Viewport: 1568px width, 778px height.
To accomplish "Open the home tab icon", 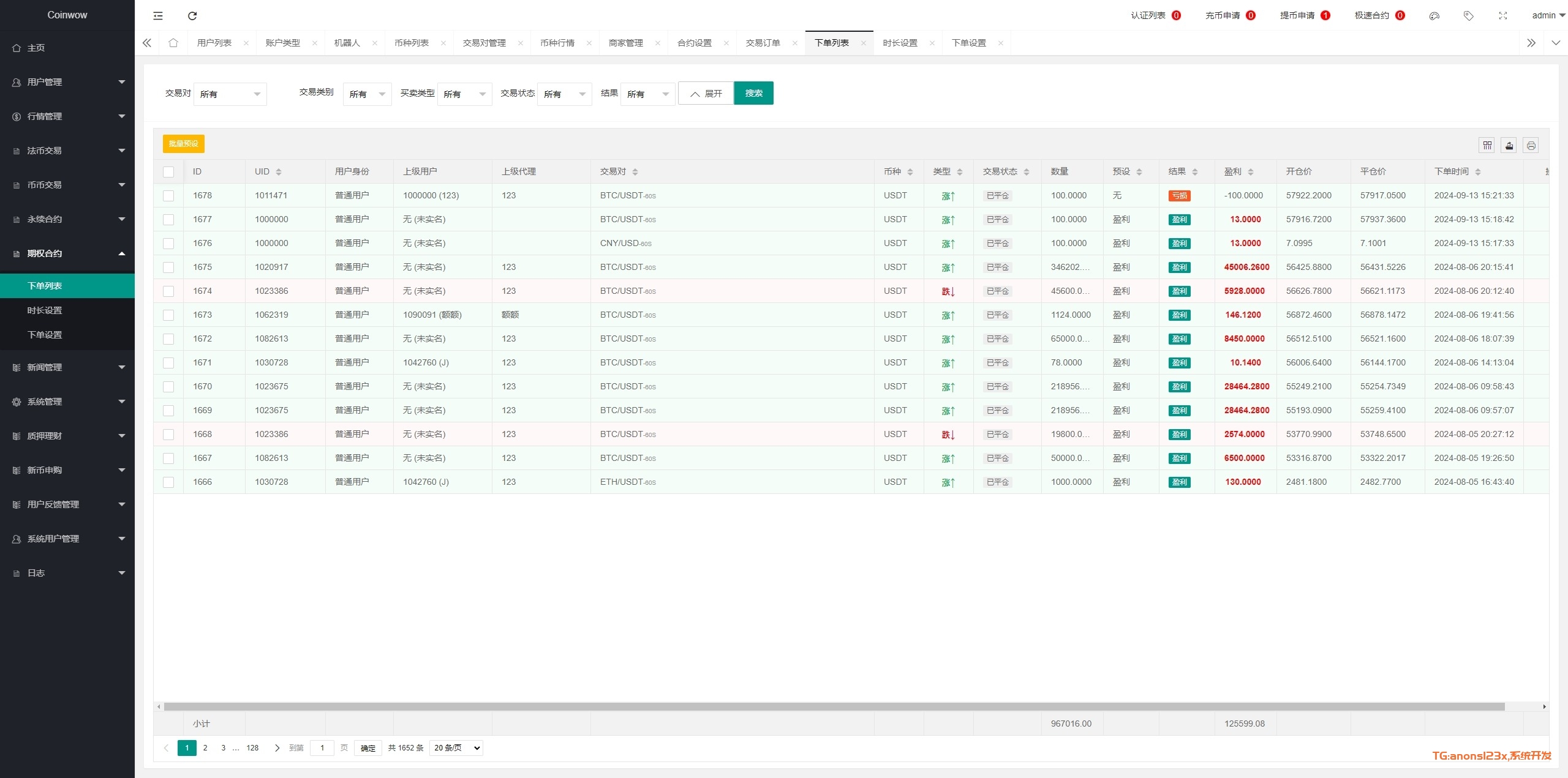I will [173, 43].
